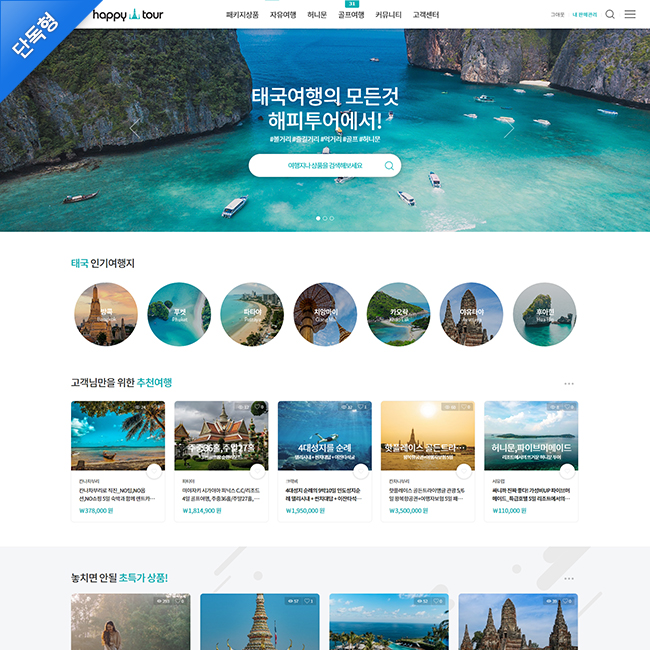Screen dimensions: 650x650
Task: Select the second carousel pagination dot
Action: coord(325,218)
